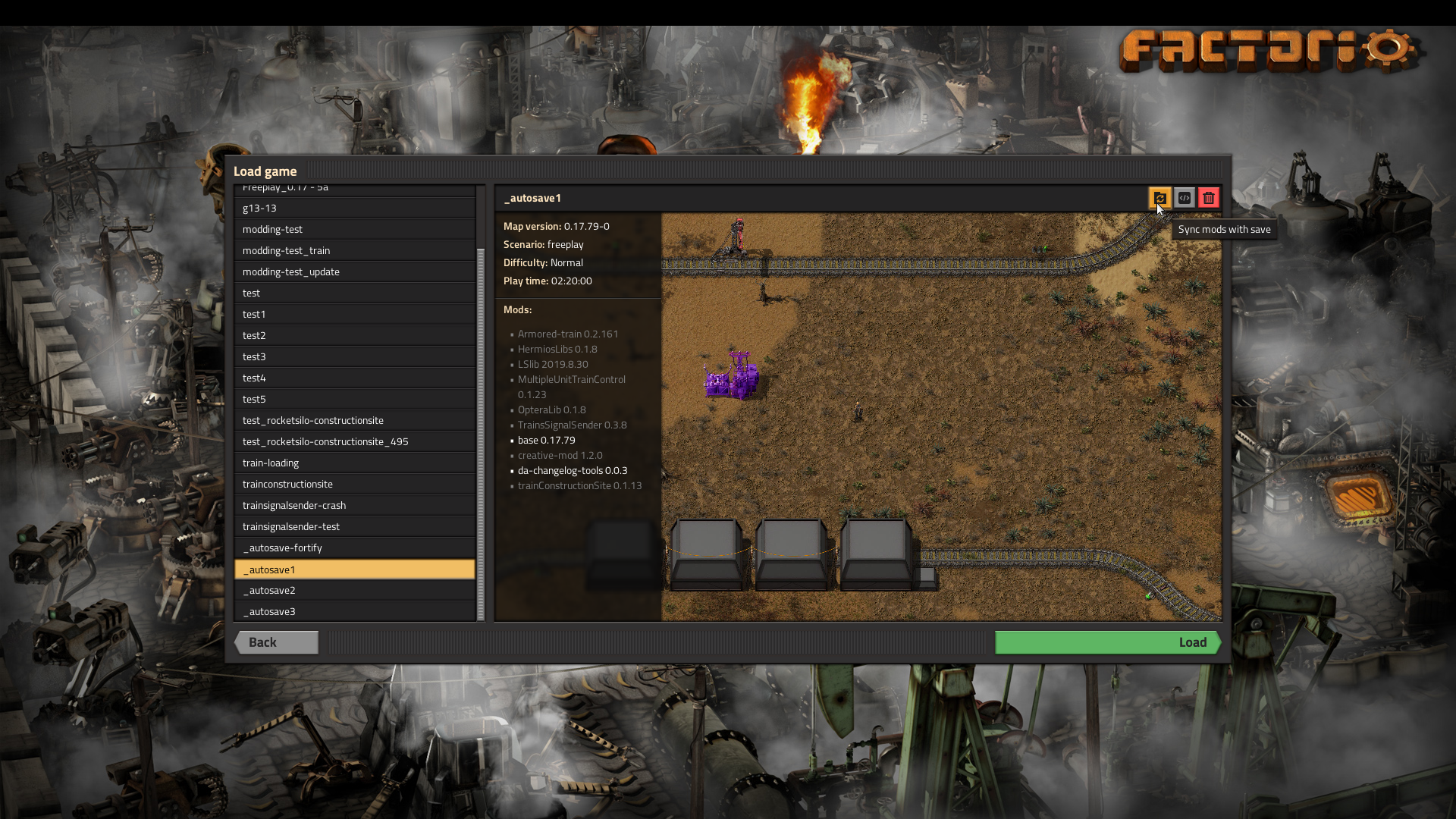This screenshot has height=819, width=1456.
Task: Select the _autosave2 save
Action: (355, 590)
